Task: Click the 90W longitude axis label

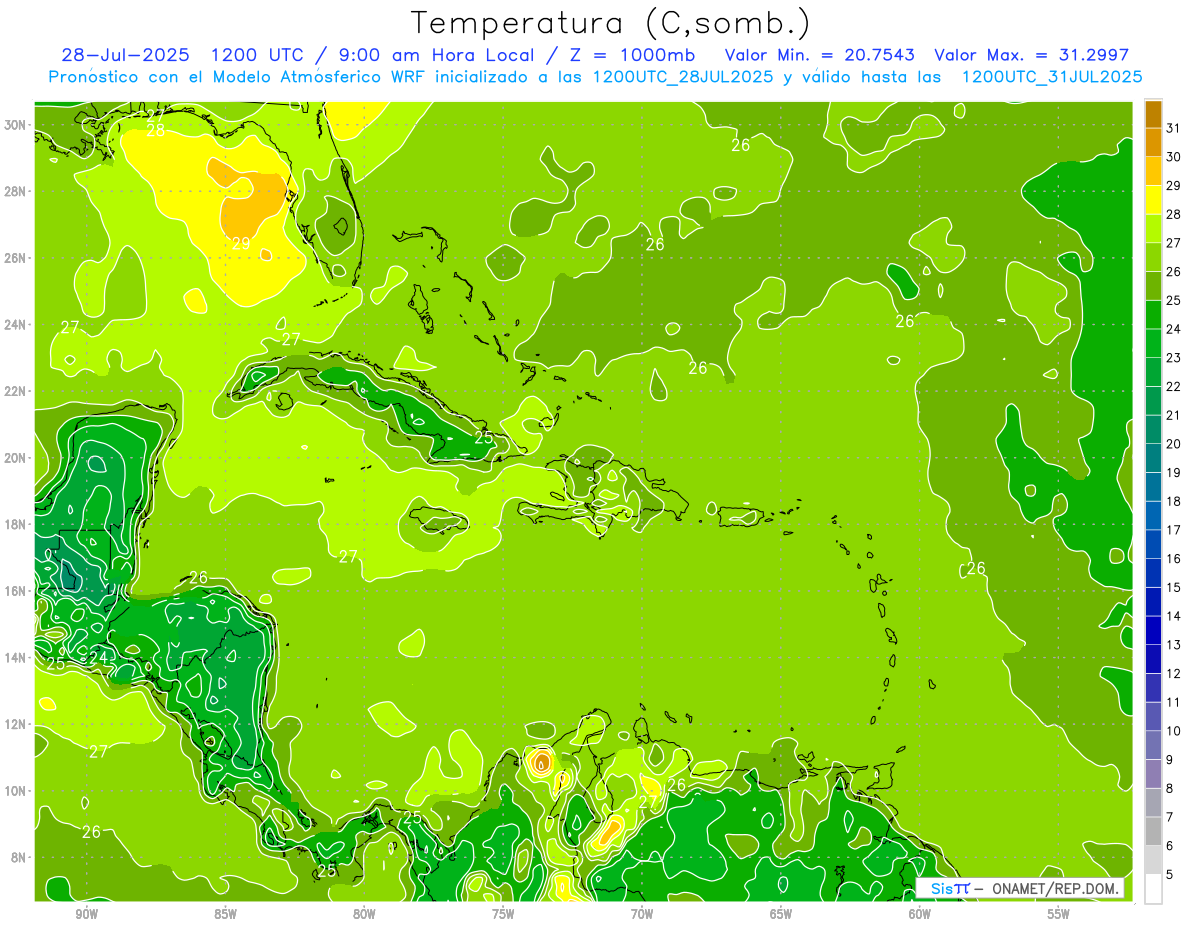Action: 86,915
